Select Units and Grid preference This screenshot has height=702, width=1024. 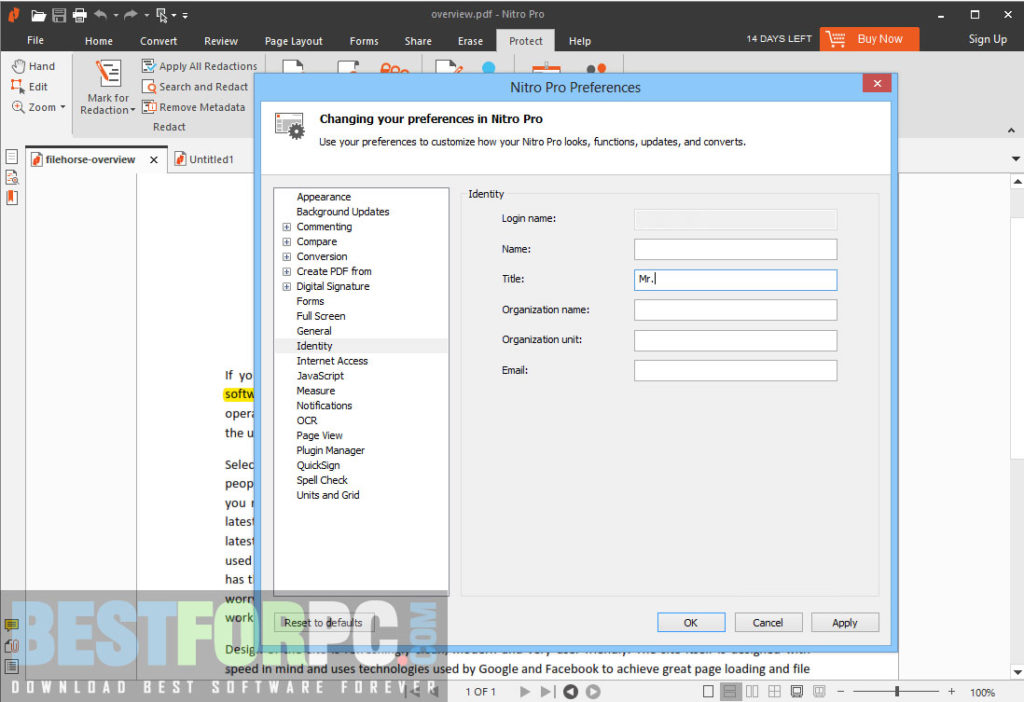[x=328, y=495]
